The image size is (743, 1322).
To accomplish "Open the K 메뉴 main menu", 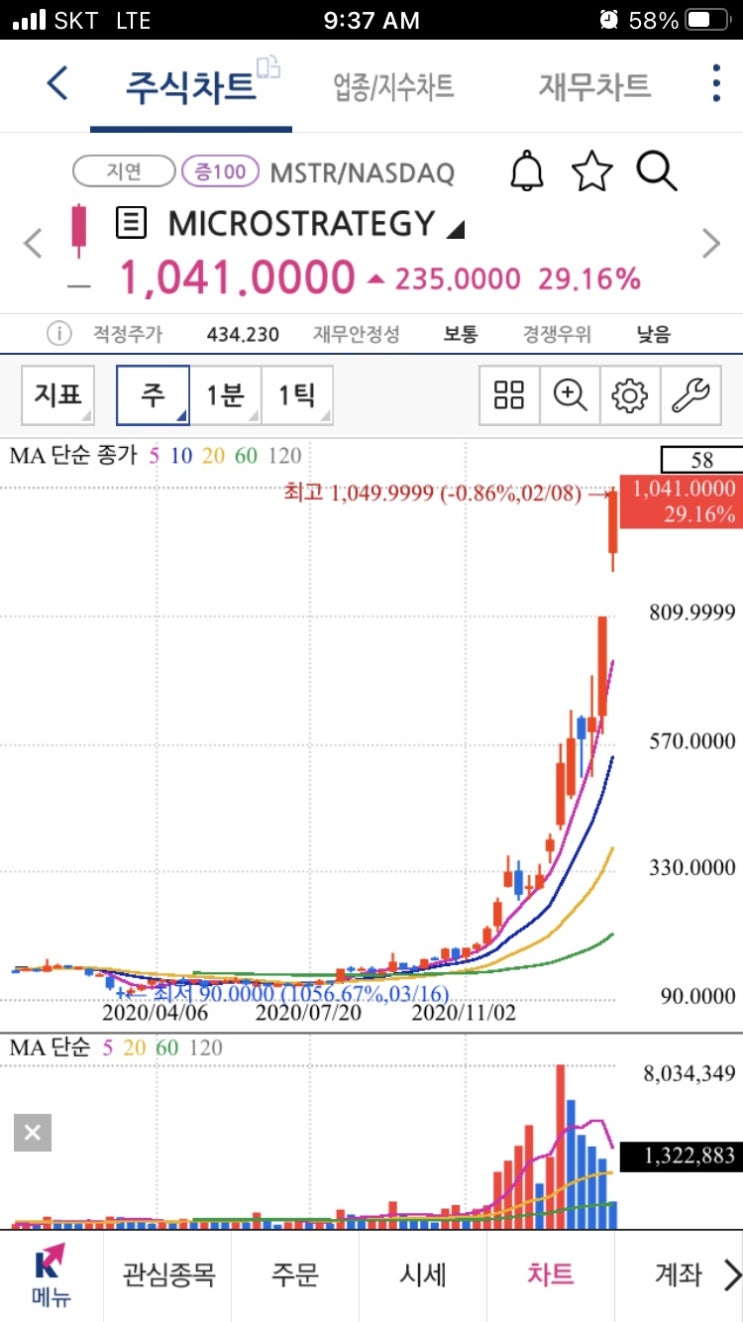I will 51,1276.
